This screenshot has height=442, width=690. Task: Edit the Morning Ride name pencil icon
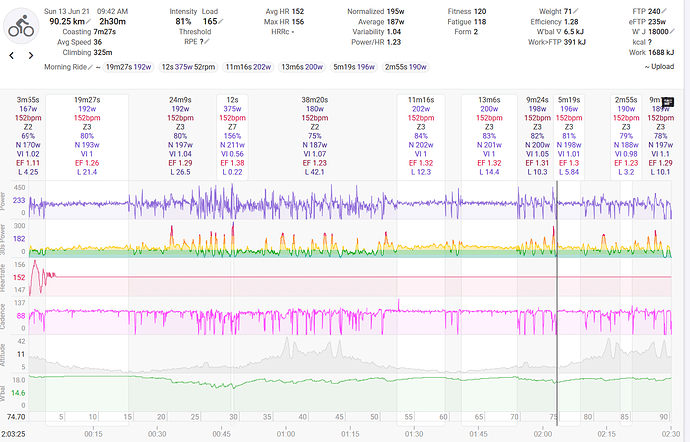(x=96, y=66)
